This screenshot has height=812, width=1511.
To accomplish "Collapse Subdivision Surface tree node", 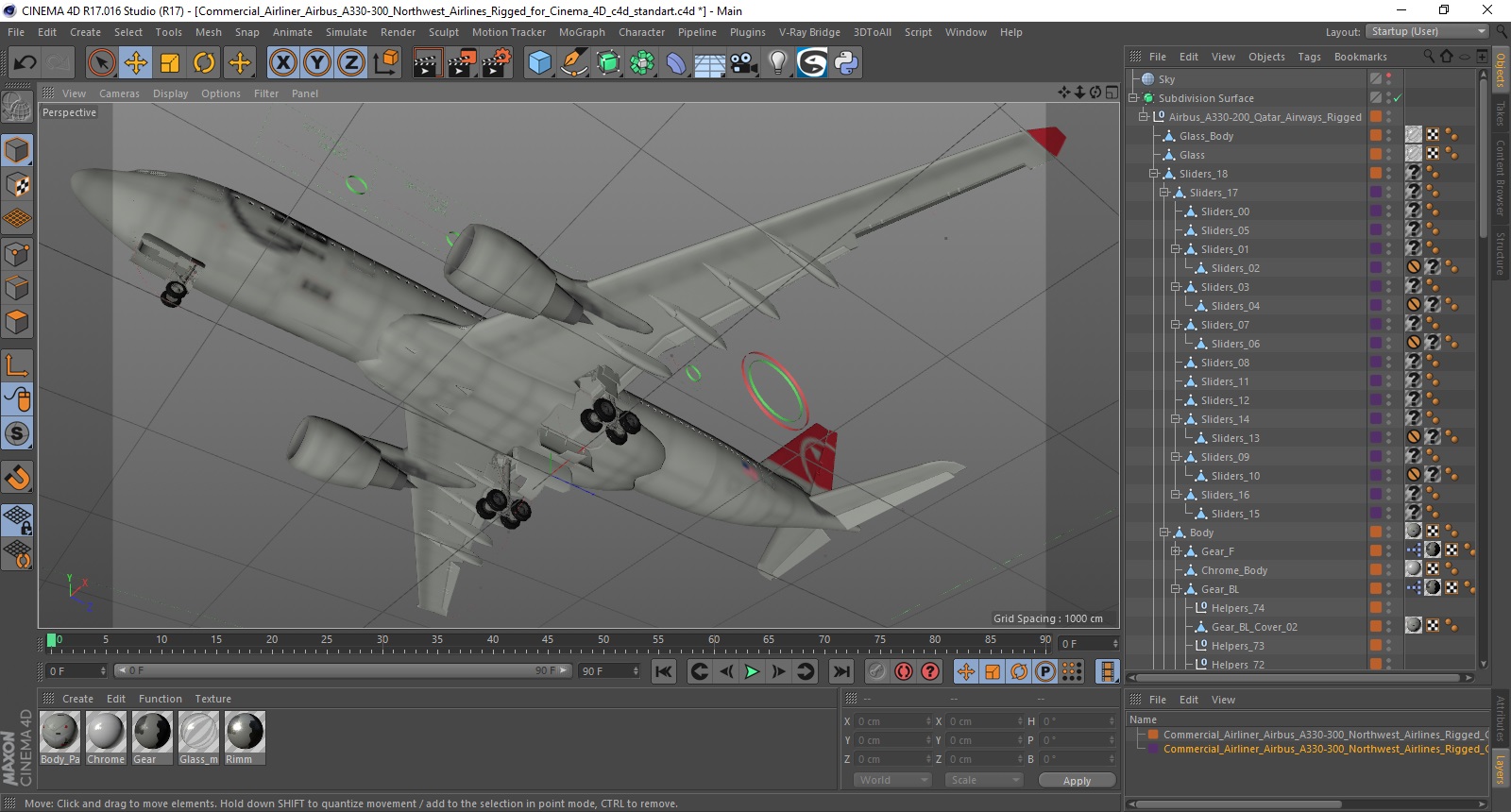I will [x=1132, y=98].
